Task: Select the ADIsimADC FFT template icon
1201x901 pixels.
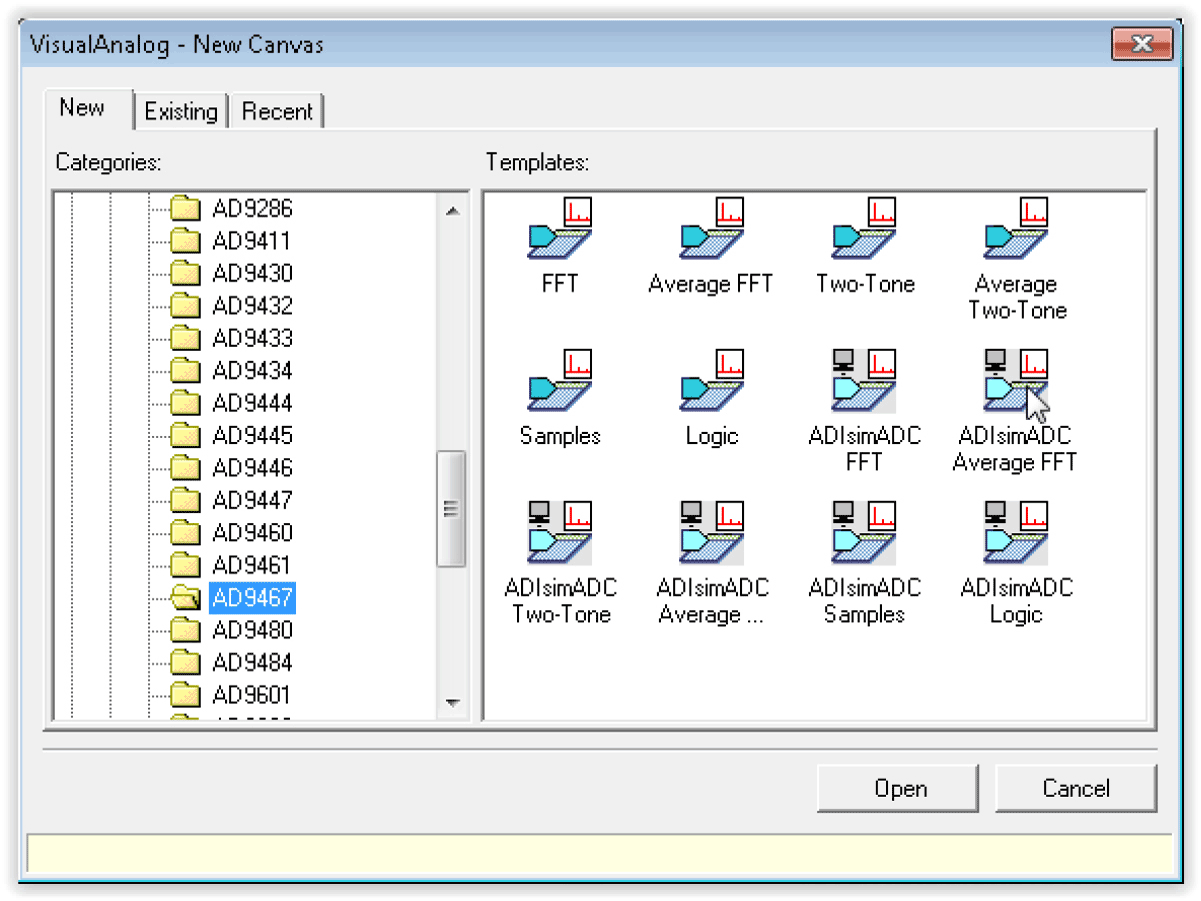Action: pos(864,381)
